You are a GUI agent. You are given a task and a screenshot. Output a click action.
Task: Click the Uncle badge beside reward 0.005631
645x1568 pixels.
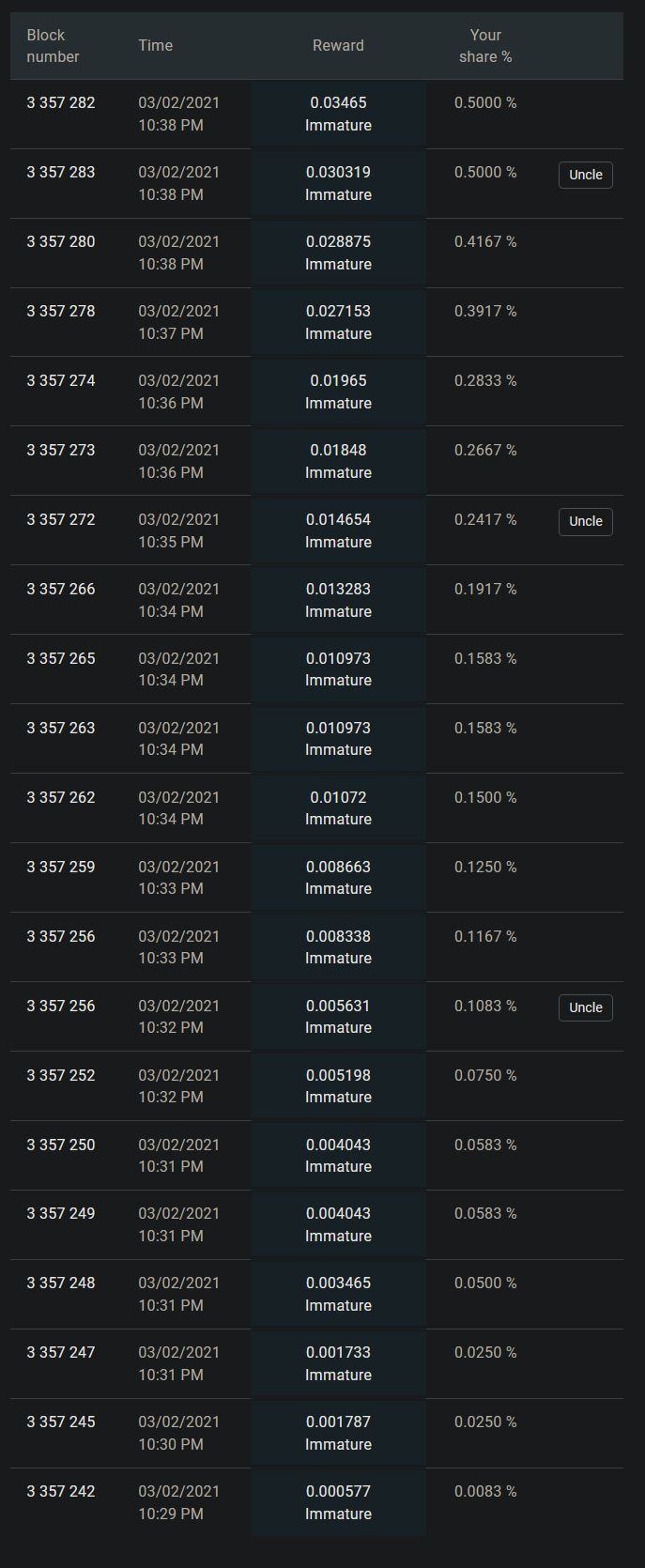click(585, 1007)
